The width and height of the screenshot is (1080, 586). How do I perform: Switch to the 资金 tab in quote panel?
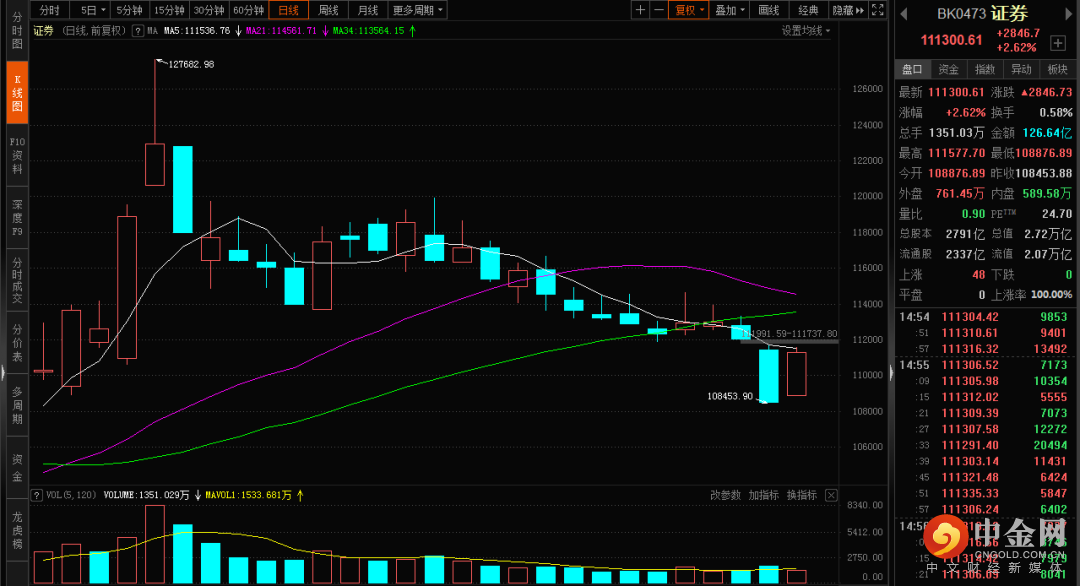coord(948,69)
